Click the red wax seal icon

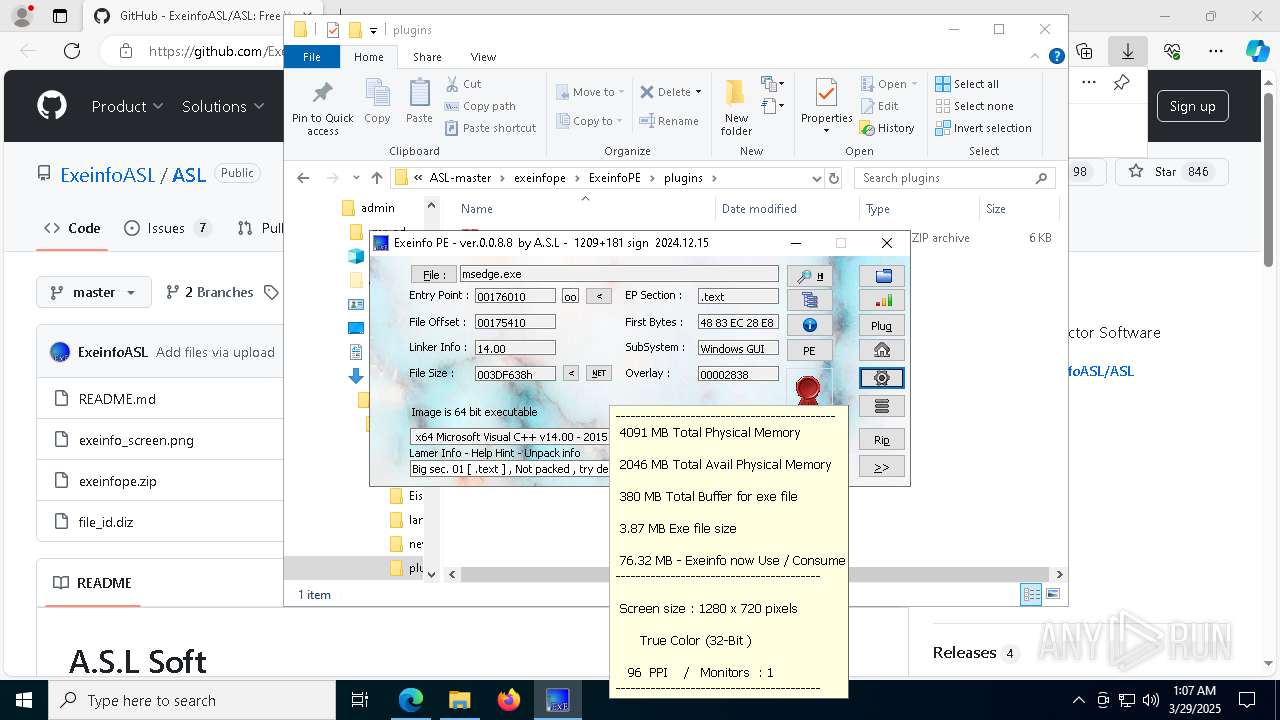(x=808, y=388)
